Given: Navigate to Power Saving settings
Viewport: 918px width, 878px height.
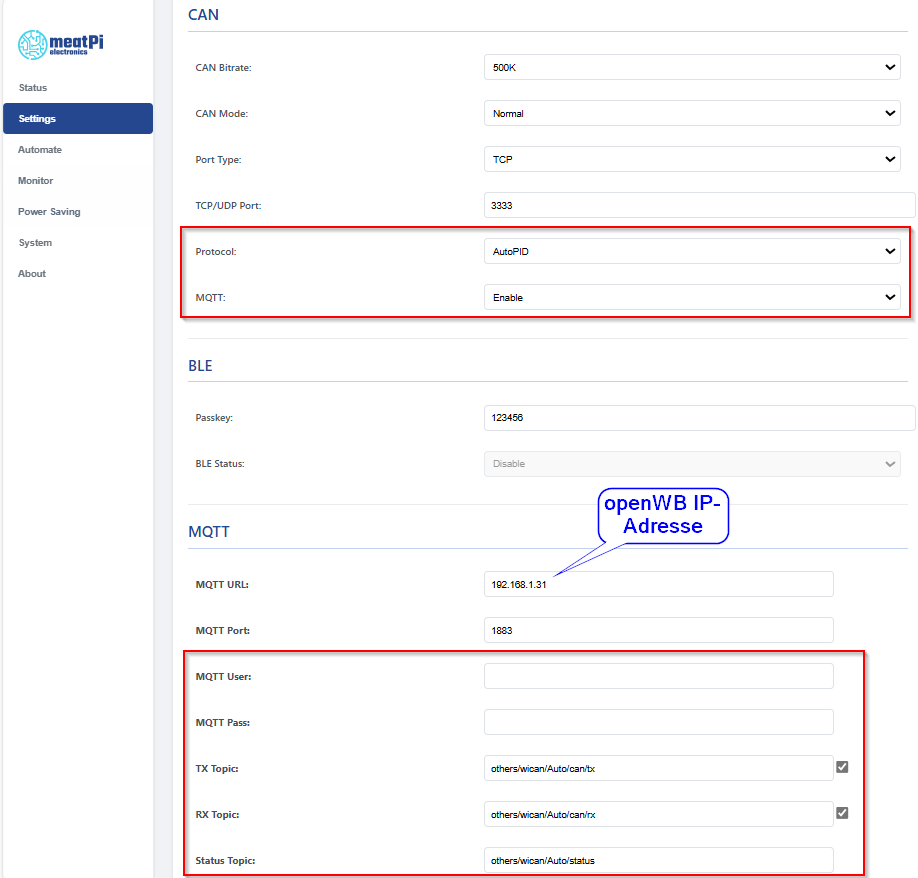Looking at the screenshot, I should pos(49,212).
